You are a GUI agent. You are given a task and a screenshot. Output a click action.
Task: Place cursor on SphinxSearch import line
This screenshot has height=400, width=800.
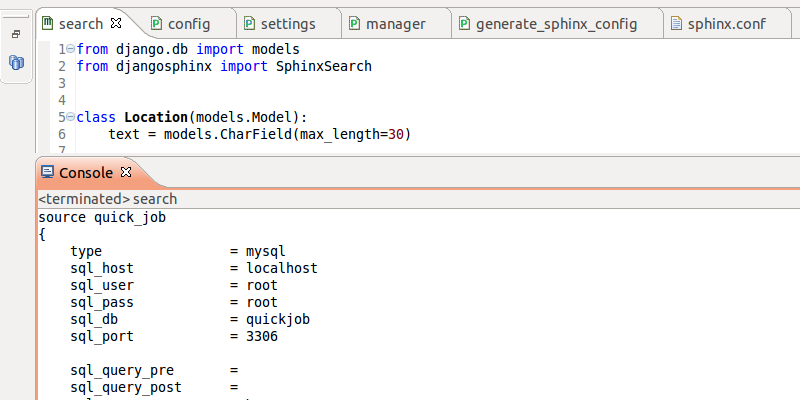pyautogui.click(x=323, y=66)
